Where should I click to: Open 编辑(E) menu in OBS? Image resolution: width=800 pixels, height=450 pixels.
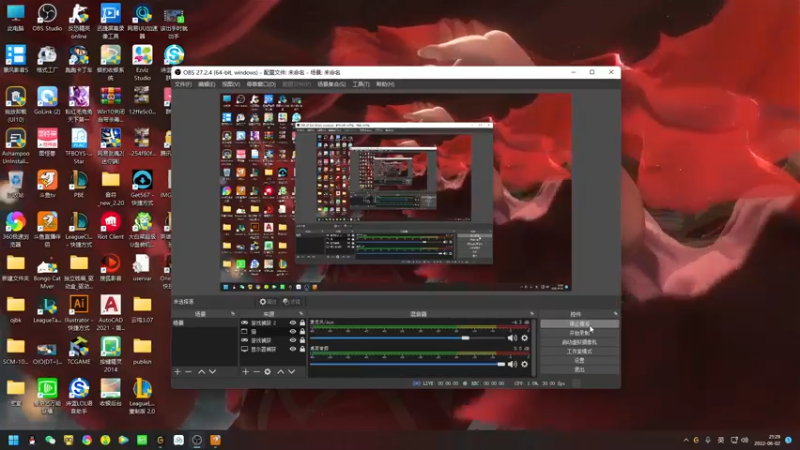coord(207,84)
